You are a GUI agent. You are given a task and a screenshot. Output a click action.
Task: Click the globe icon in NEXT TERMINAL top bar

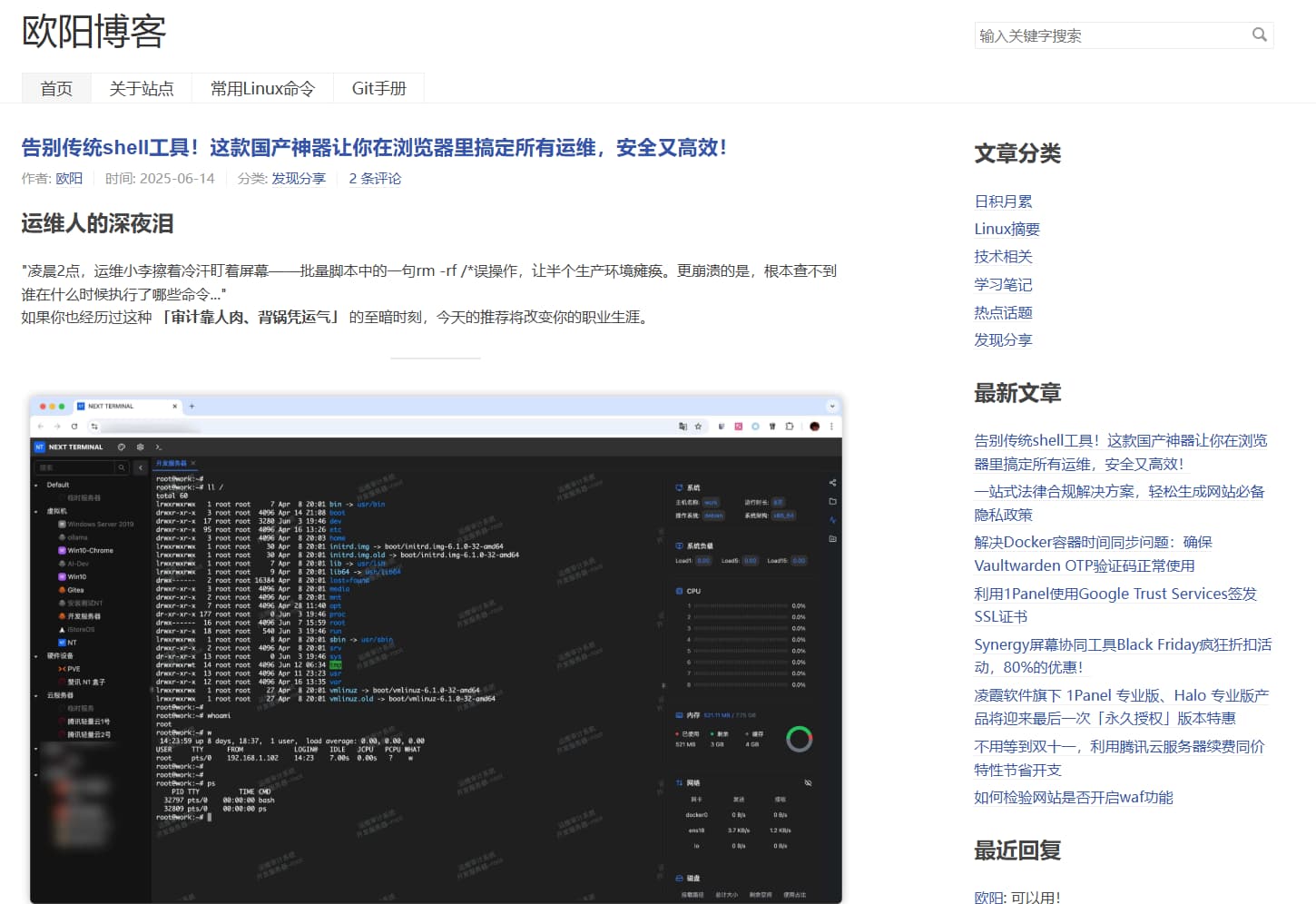(x=120, y=446)
